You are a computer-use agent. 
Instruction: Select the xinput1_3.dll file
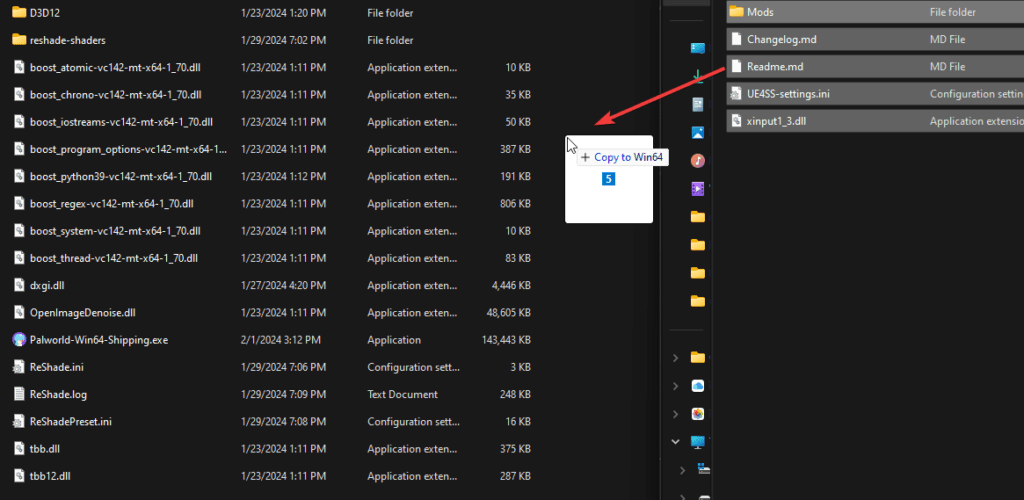coord(776,121)
